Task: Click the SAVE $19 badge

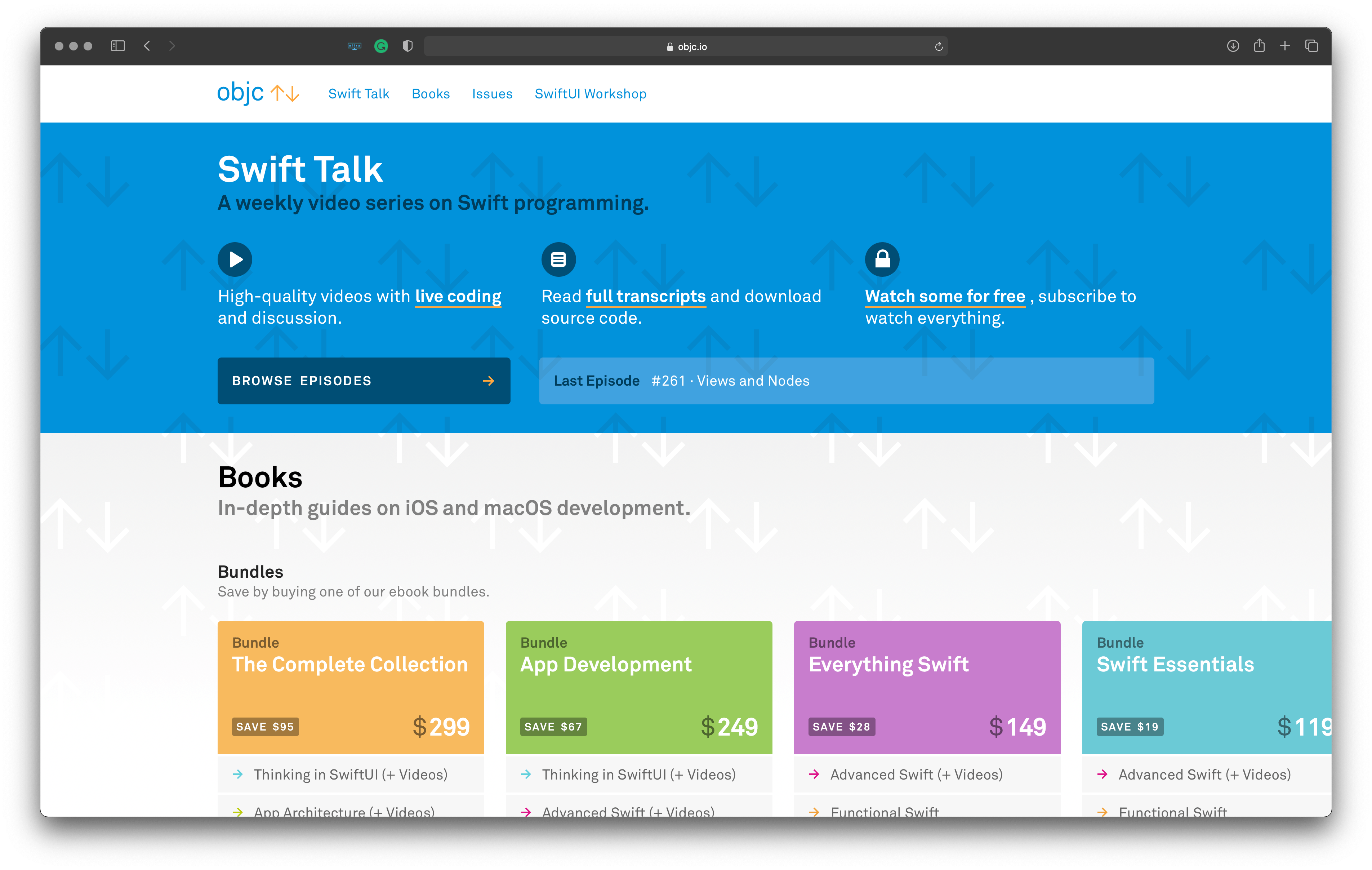Action: pos(1130,726)
